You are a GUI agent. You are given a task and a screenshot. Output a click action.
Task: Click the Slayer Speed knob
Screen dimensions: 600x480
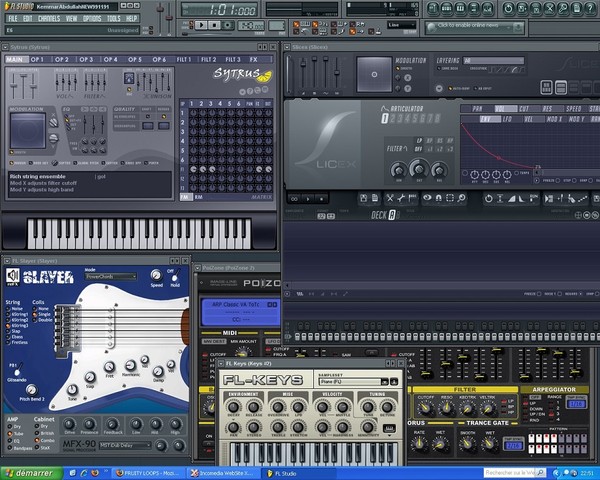pyautogui.click(x=156, y=275)
